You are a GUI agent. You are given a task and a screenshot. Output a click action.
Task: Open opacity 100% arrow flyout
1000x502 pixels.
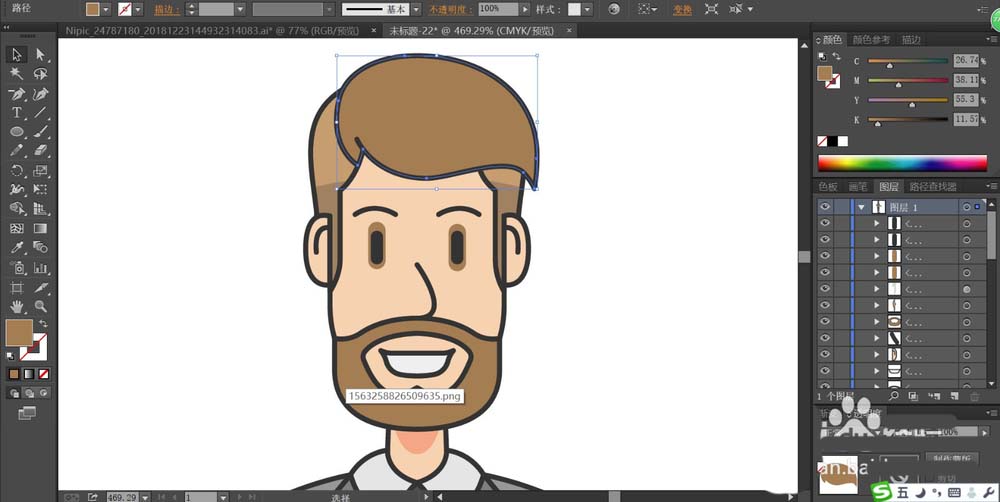point(526,10)
